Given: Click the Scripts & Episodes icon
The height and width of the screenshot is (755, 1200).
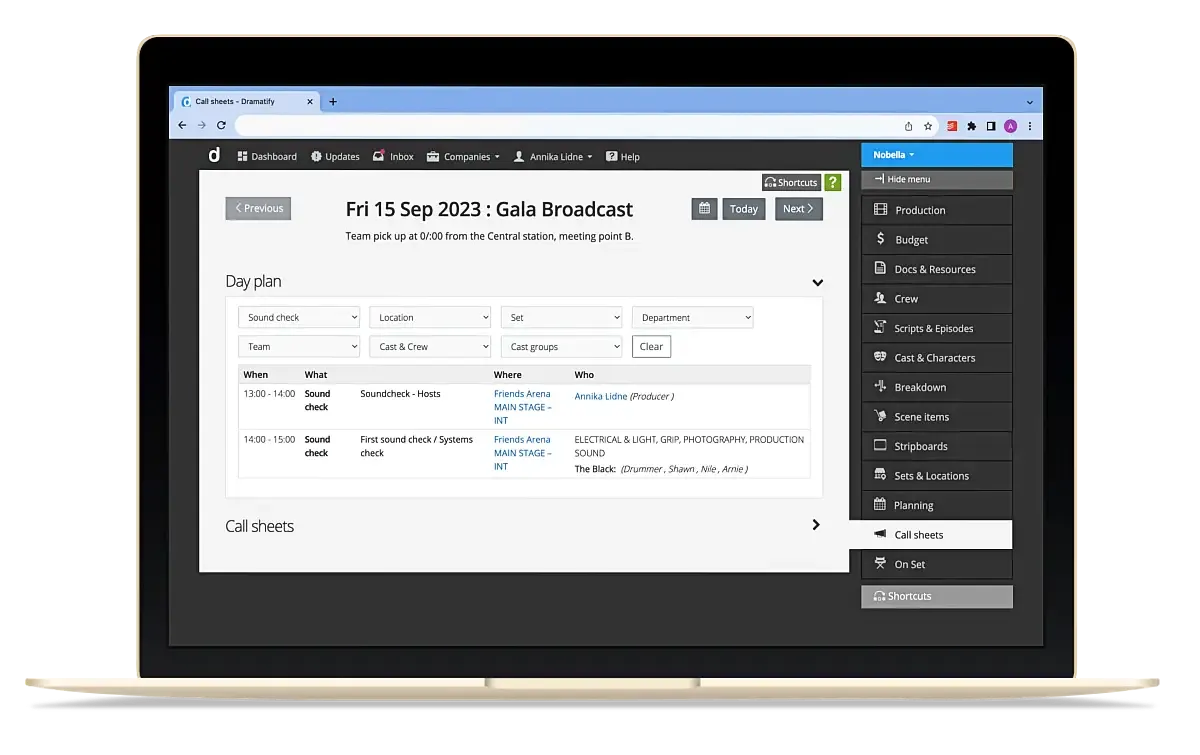Looking at the screenshot, I should coord(880,327).
